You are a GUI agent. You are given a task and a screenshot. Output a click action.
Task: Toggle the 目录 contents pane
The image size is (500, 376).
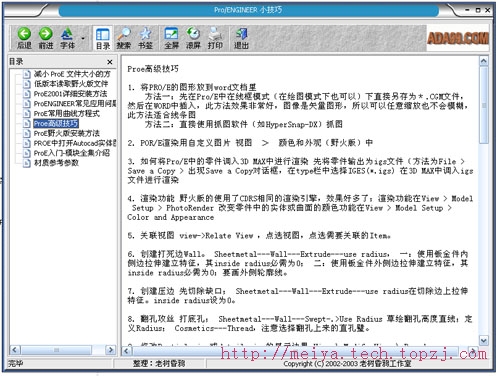click(x=102, y=38)
